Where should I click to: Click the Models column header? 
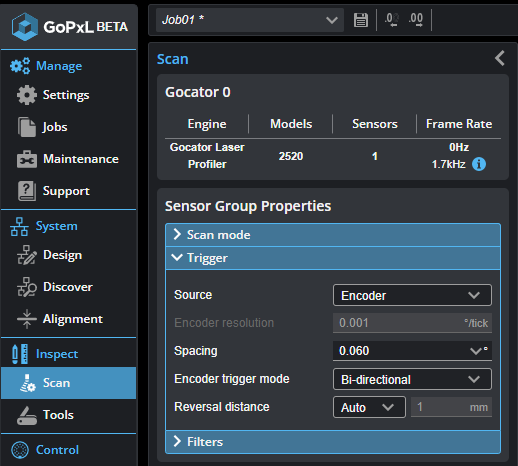click(291, 124)
